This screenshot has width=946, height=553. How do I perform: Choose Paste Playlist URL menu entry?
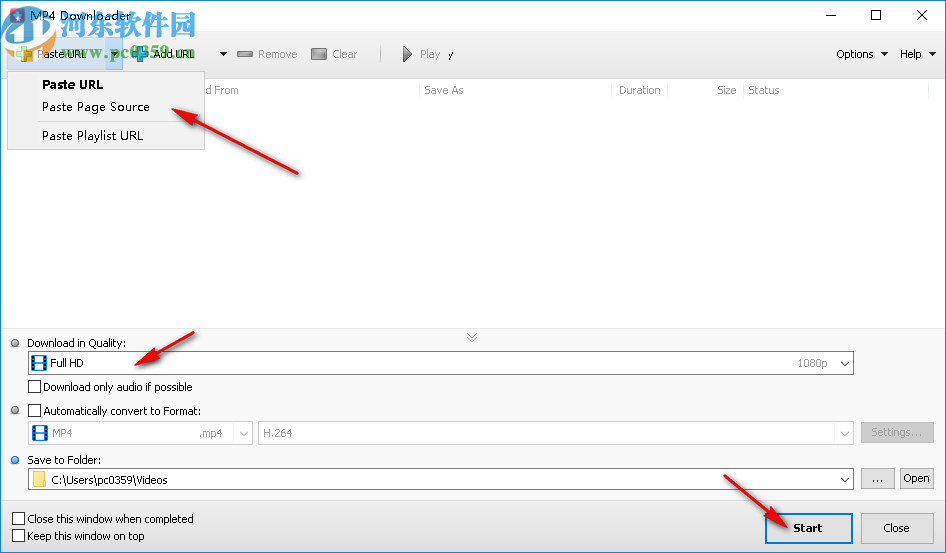point(92,136)
